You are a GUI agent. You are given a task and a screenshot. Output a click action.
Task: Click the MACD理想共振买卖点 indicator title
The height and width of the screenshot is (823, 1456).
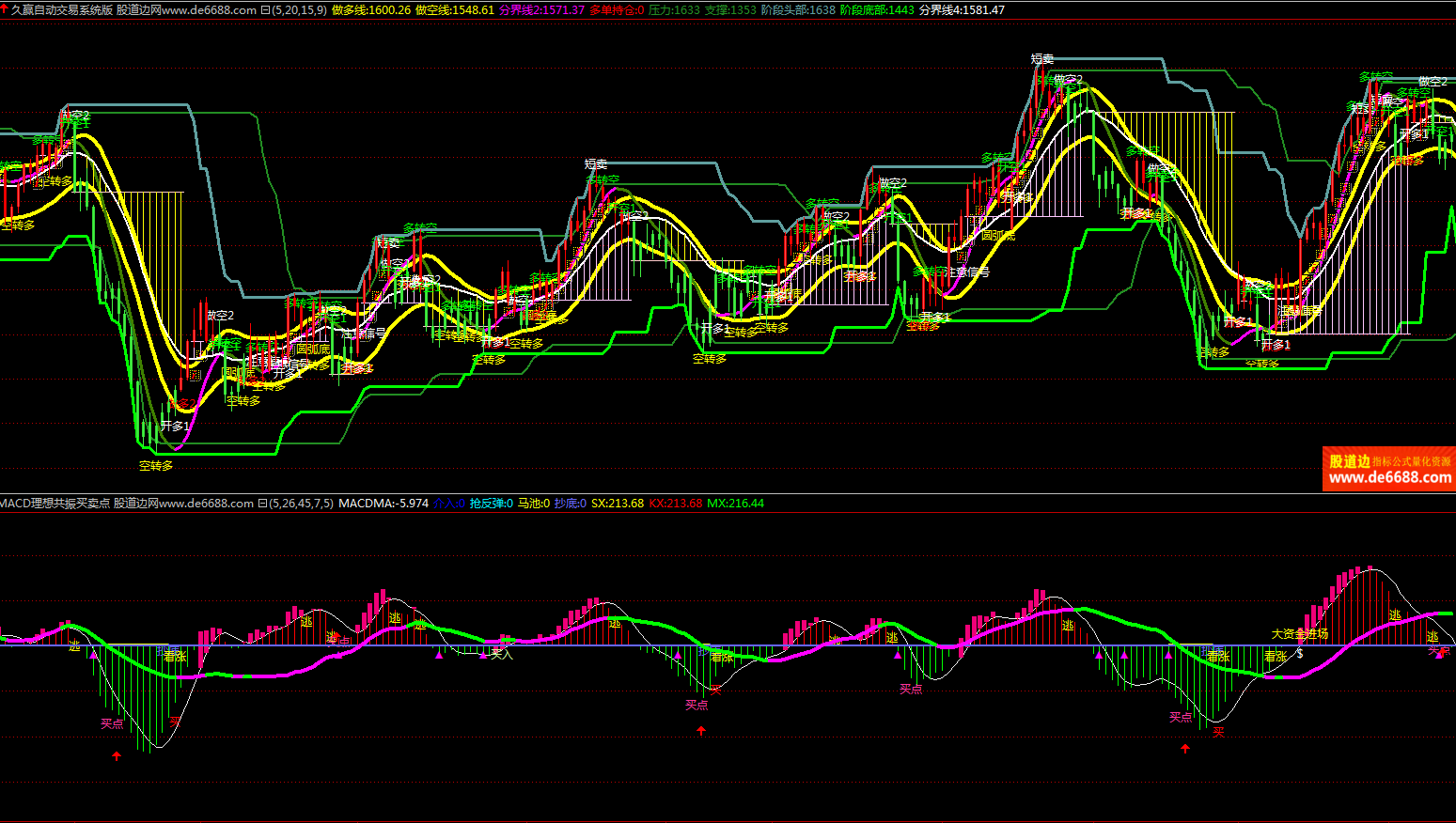point(55,504)
